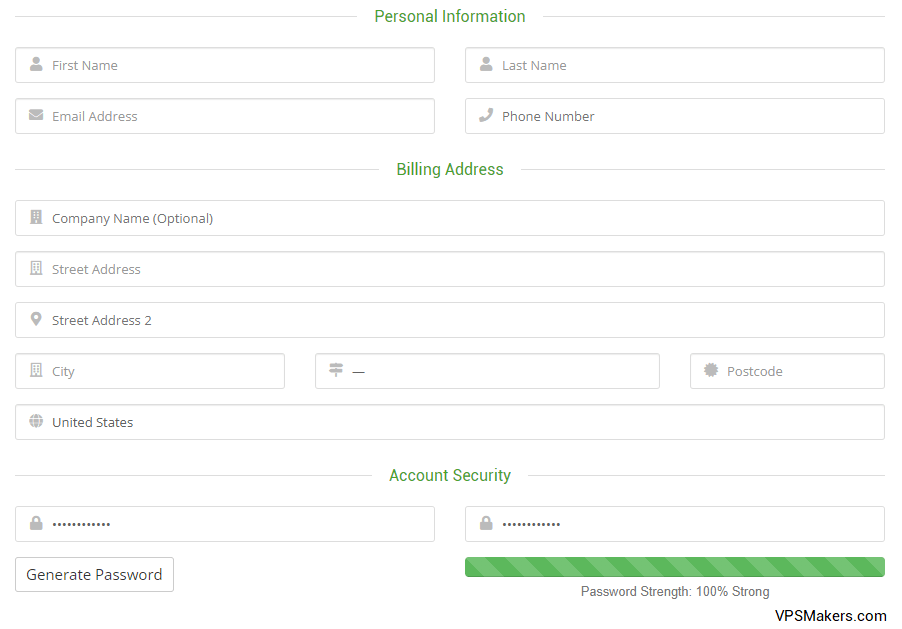The image size is (902, 629).
Task: Click into the City field
Action: point(150,371)
